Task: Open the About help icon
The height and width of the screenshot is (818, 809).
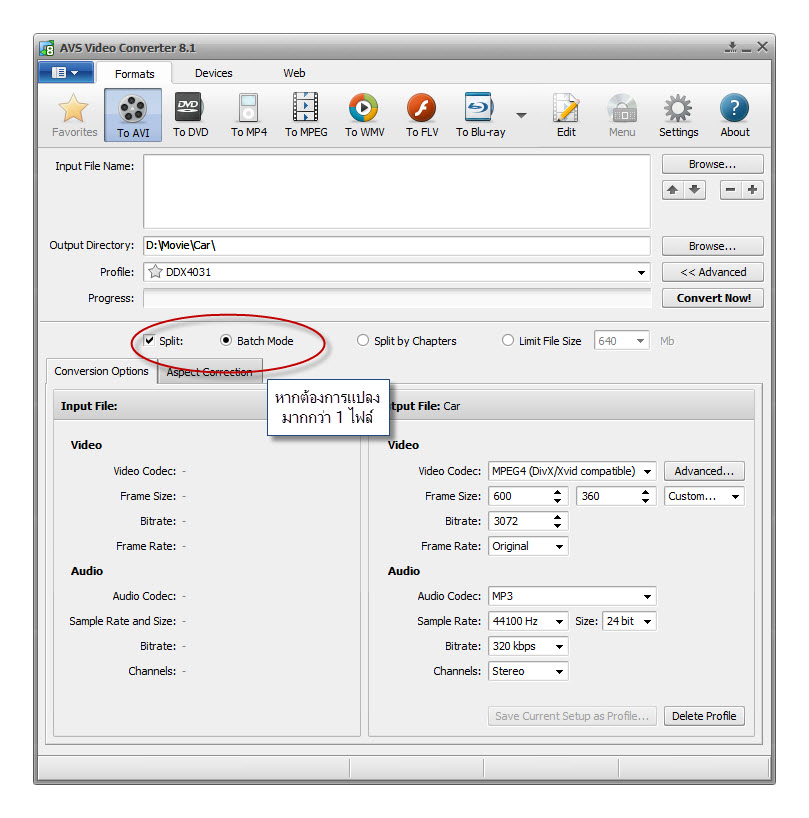Action: pyautogui.click(x=735, y=115)
